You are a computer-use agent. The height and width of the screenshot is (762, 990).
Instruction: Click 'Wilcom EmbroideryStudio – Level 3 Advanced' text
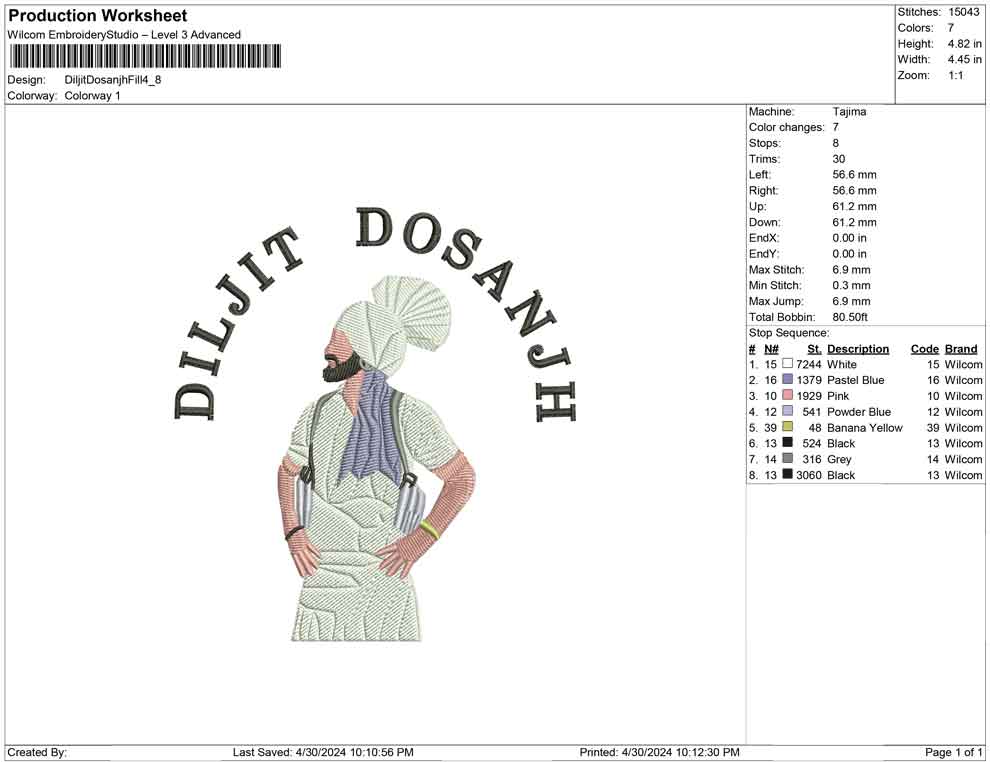pos(124,35)
